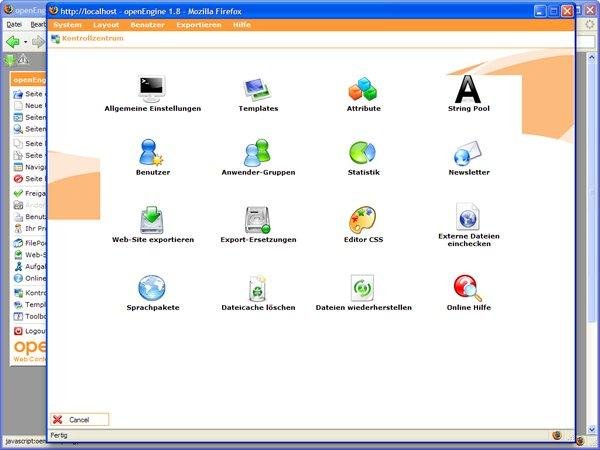Click the FilePool icon in background sidebar
600x450 pixels.
click(x=18, y=243)
